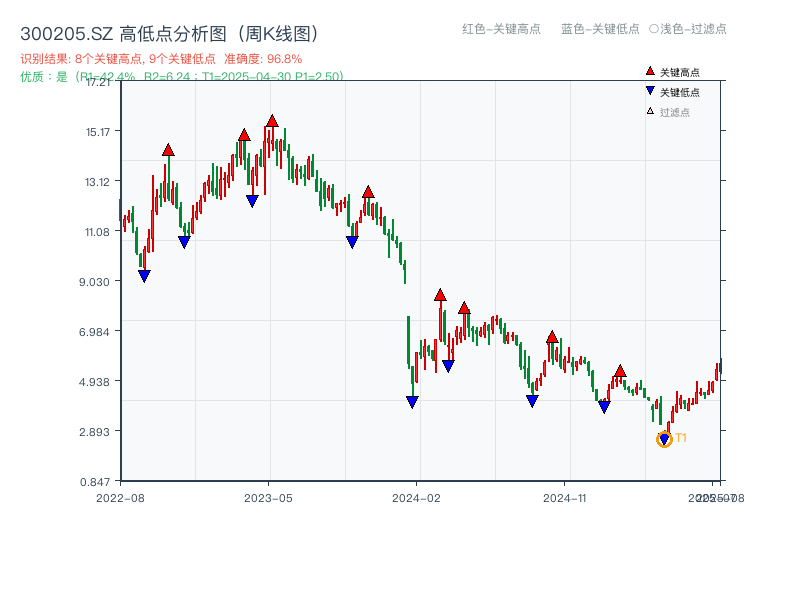Click the blue triangle icon beside 关键低点 legend
The width and height of the screenshot is (800, 600).
point(650,92)
